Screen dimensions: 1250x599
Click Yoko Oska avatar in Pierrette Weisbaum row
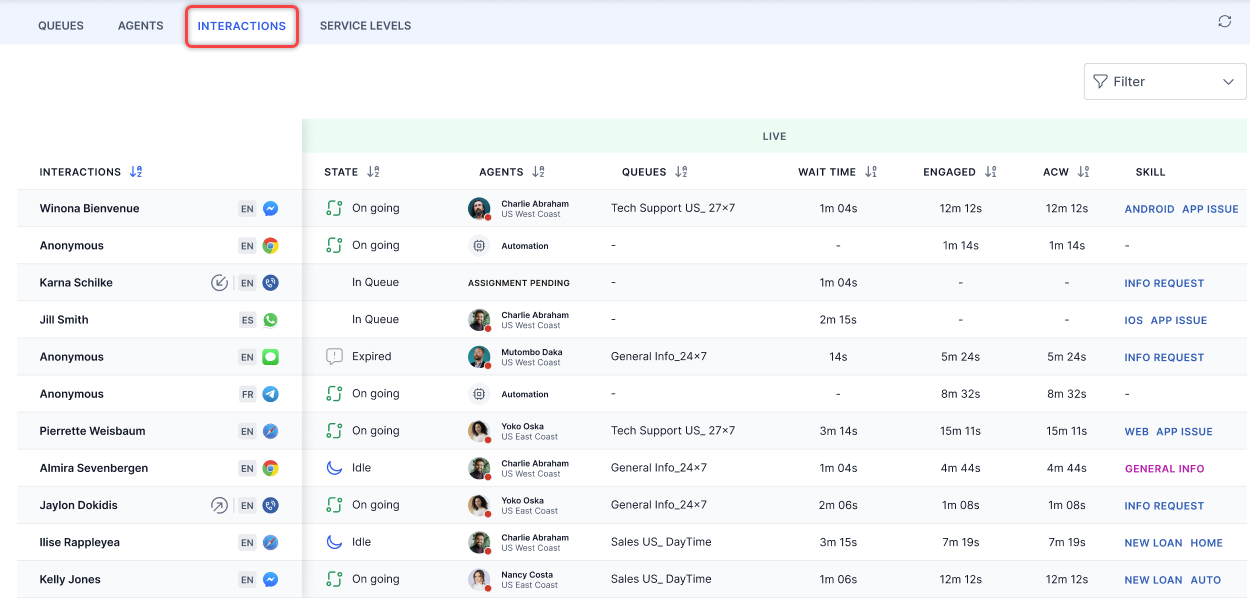point(480,432)
